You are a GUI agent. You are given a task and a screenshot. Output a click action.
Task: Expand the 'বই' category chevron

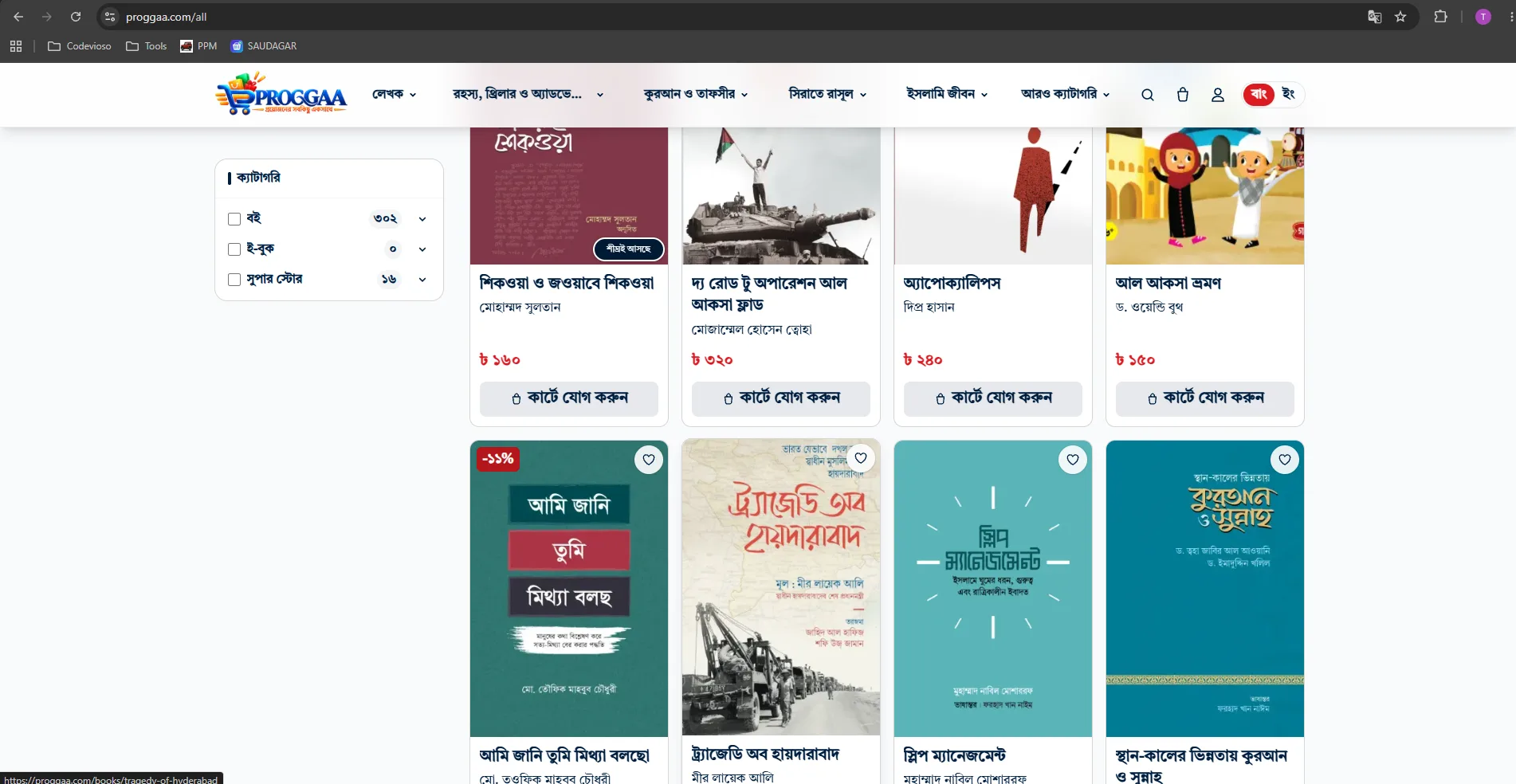(x=422, y=219)
